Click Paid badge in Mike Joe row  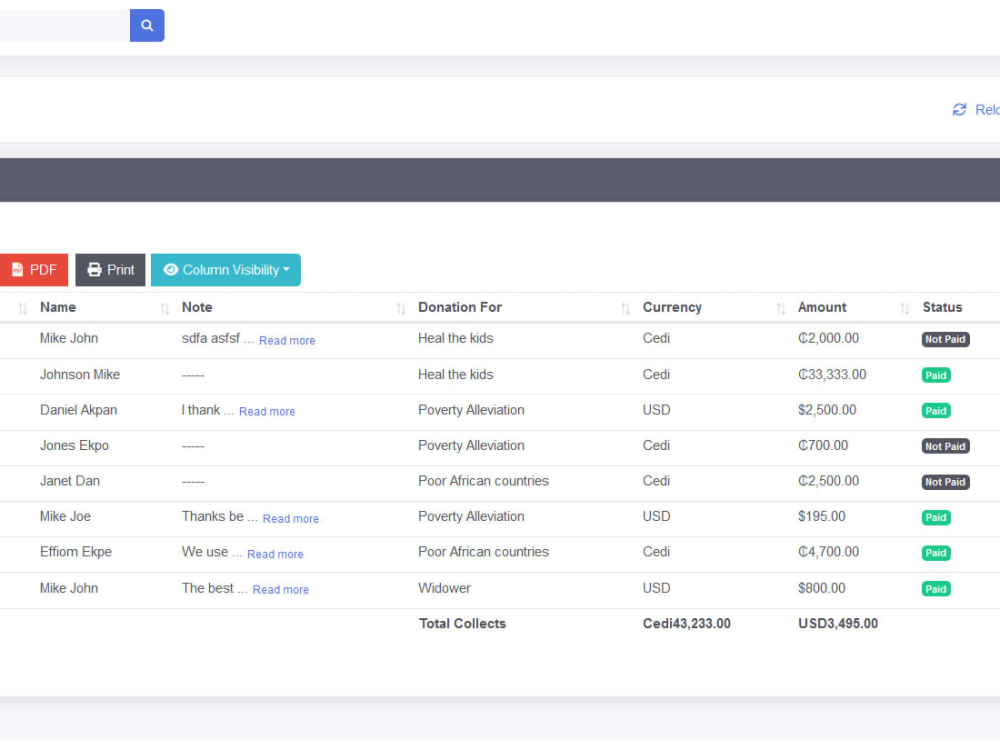[x=936, y=517]
